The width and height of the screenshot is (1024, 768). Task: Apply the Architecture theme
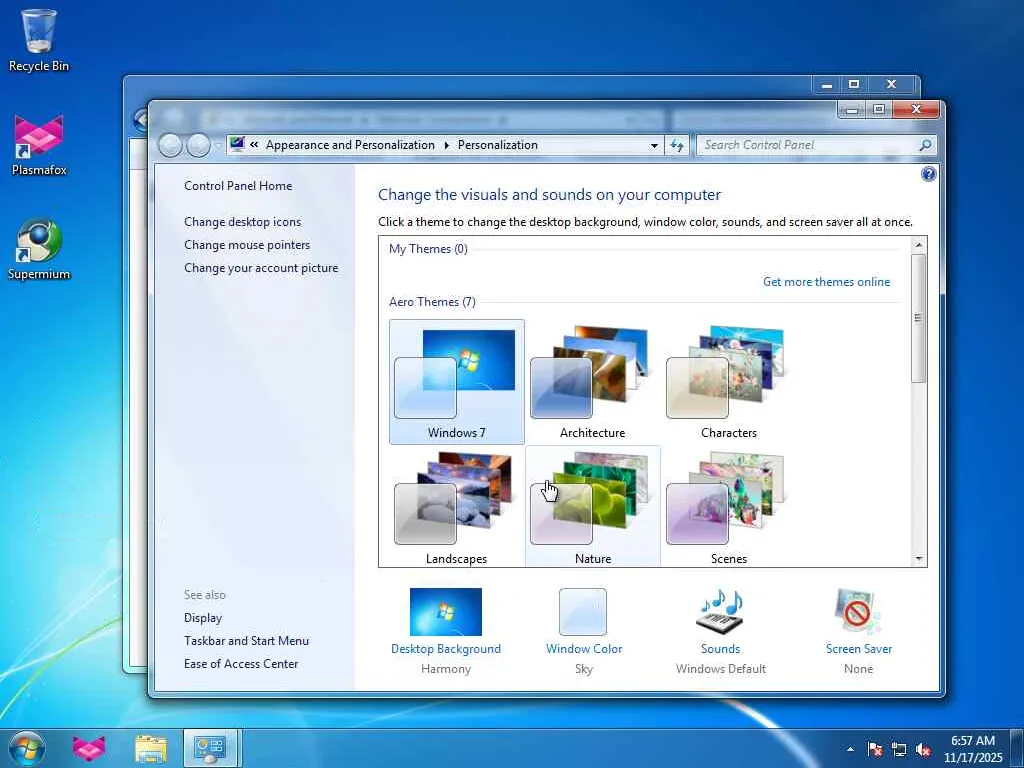(592, 382)
